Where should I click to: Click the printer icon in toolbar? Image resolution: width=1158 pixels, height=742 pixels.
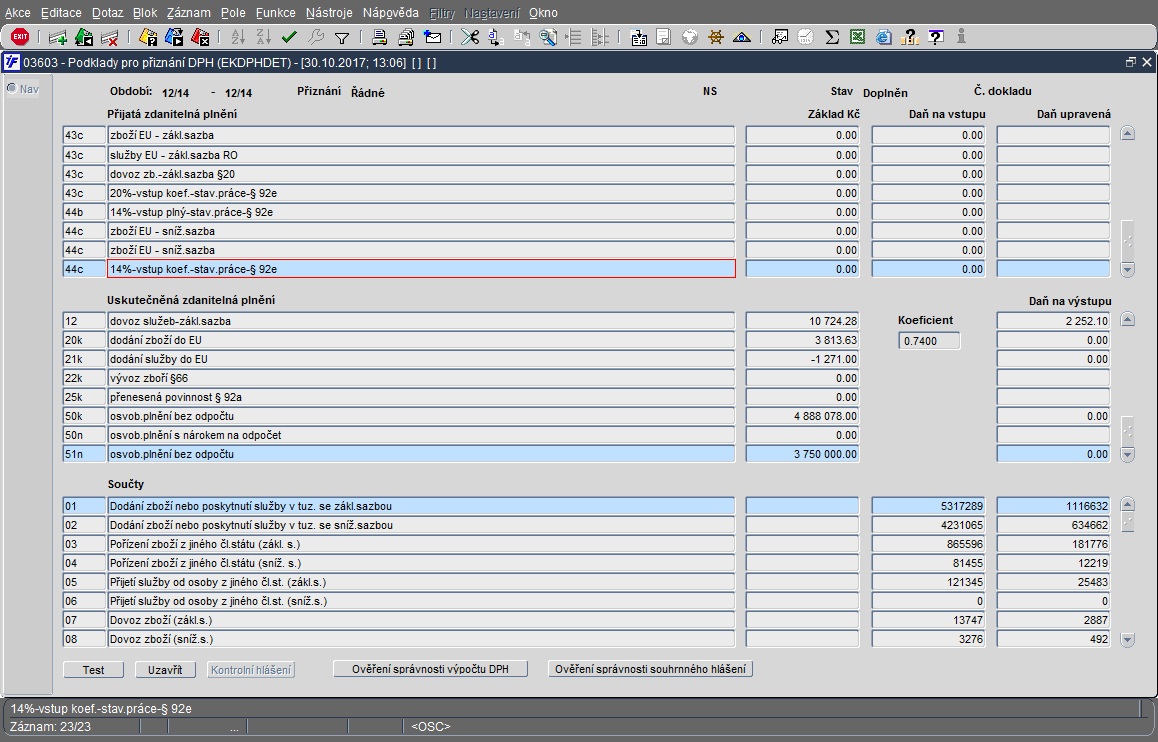pos(380,37)
